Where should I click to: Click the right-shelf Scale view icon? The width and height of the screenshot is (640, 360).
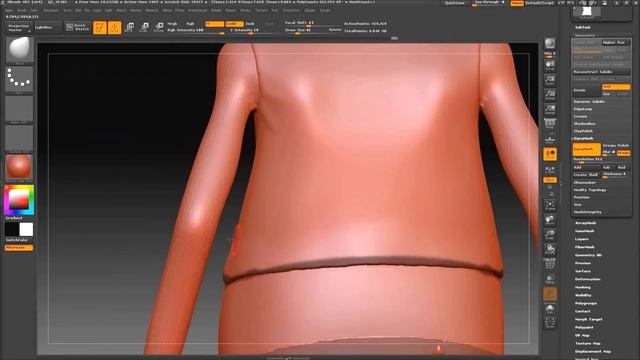(550, 235)
